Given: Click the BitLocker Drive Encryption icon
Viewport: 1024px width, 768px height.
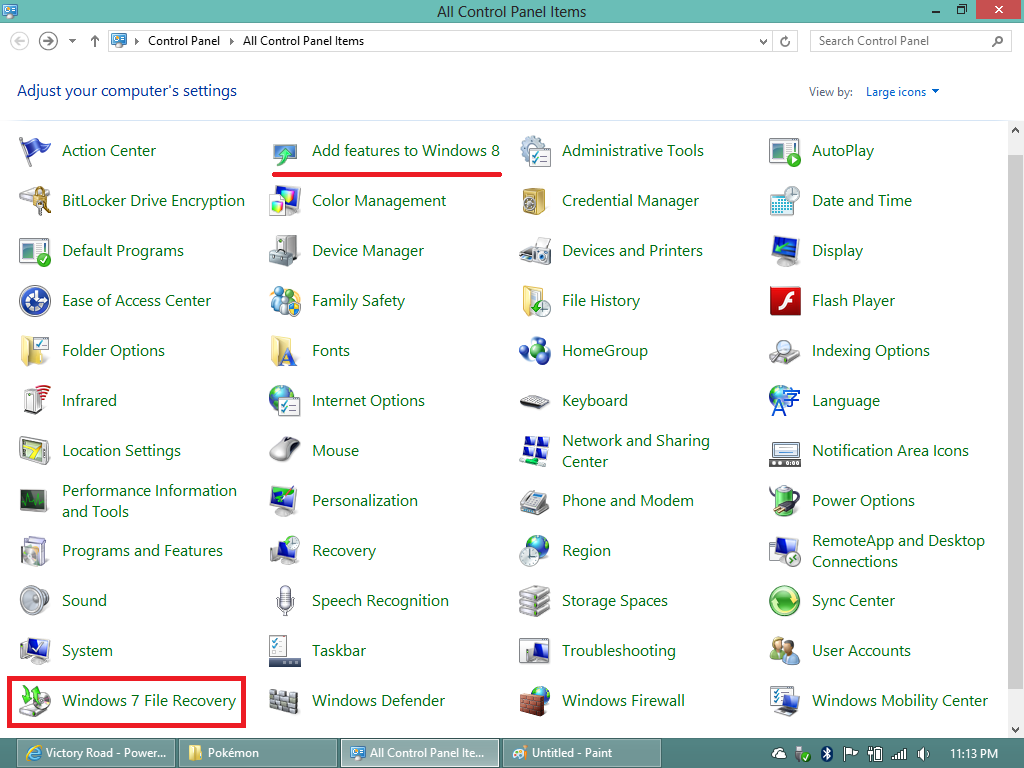Looking at the screenshot, I should point(35,201).
